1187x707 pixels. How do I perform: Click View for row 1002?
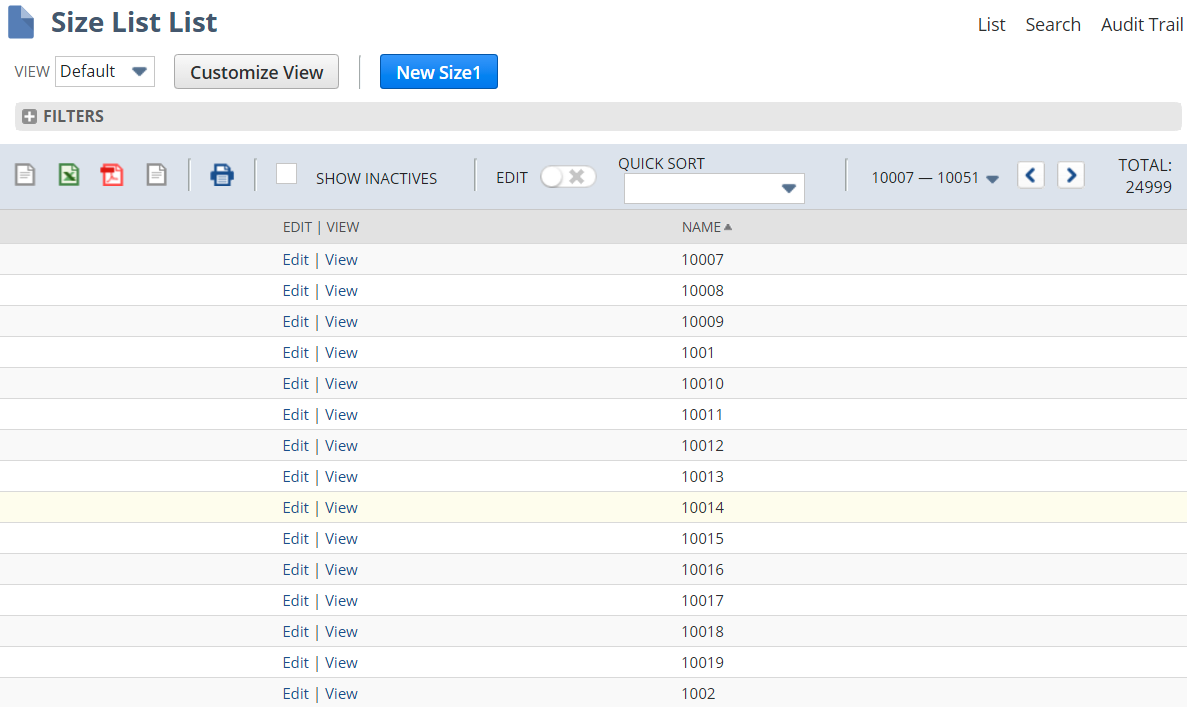341,694
